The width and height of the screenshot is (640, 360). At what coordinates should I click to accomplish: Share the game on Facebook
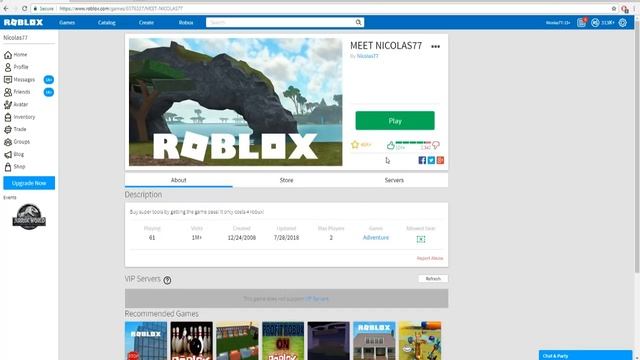coord(422,160)
